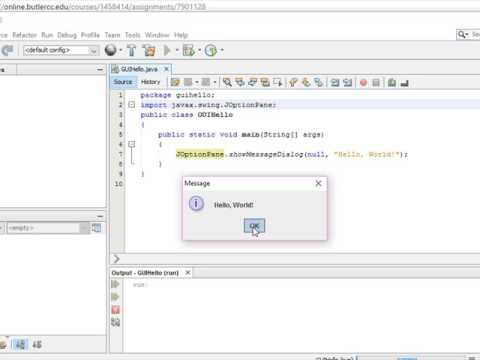
Task: Click the Profile Project clock icon
Action: [x=211, y=50]
